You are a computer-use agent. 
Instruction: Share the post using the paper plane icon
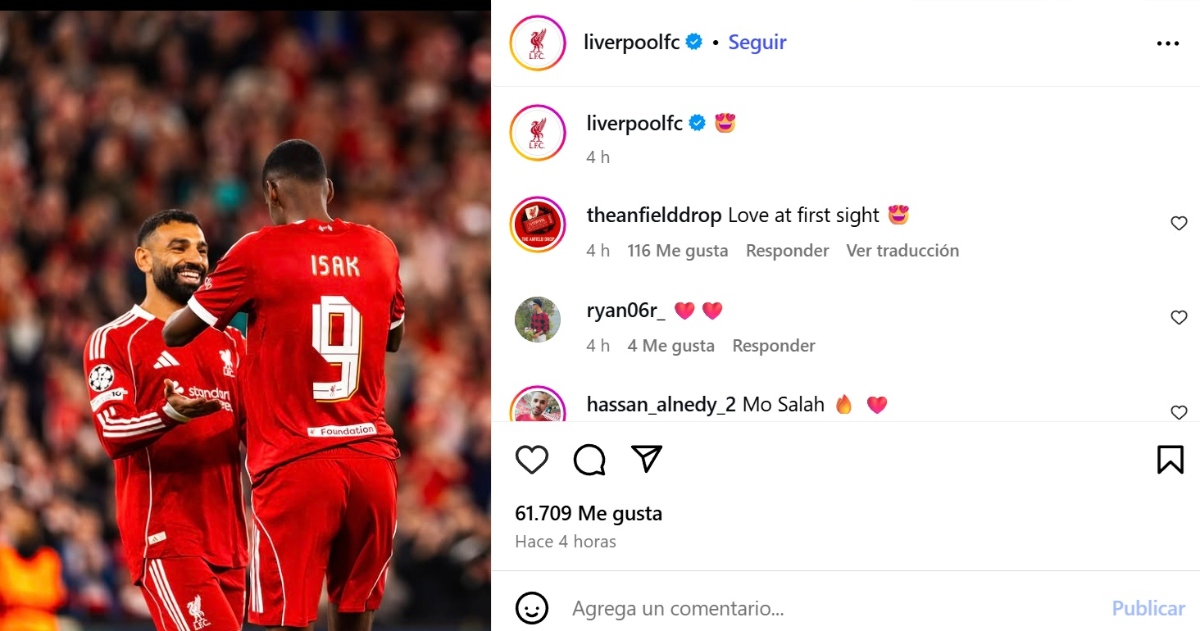coord(647,458)
